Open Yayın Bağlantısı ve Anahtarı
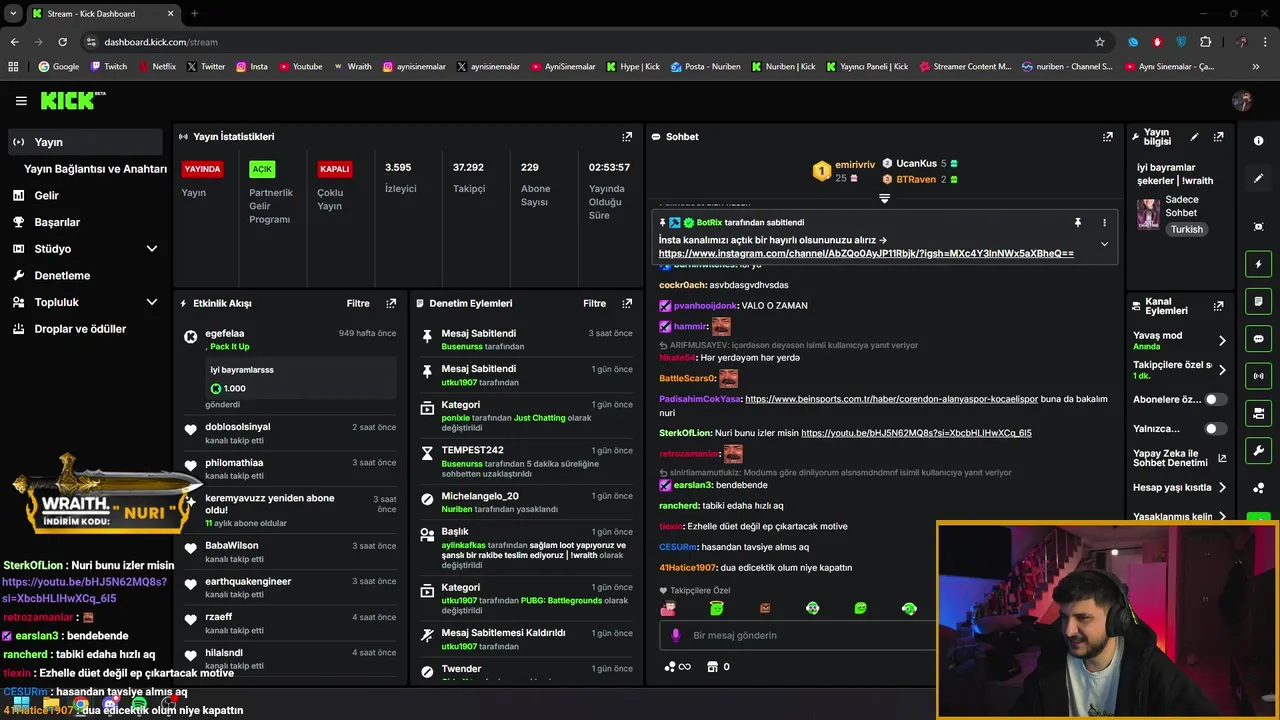This screenshot has width=1280, height=720. pos(95,169)
